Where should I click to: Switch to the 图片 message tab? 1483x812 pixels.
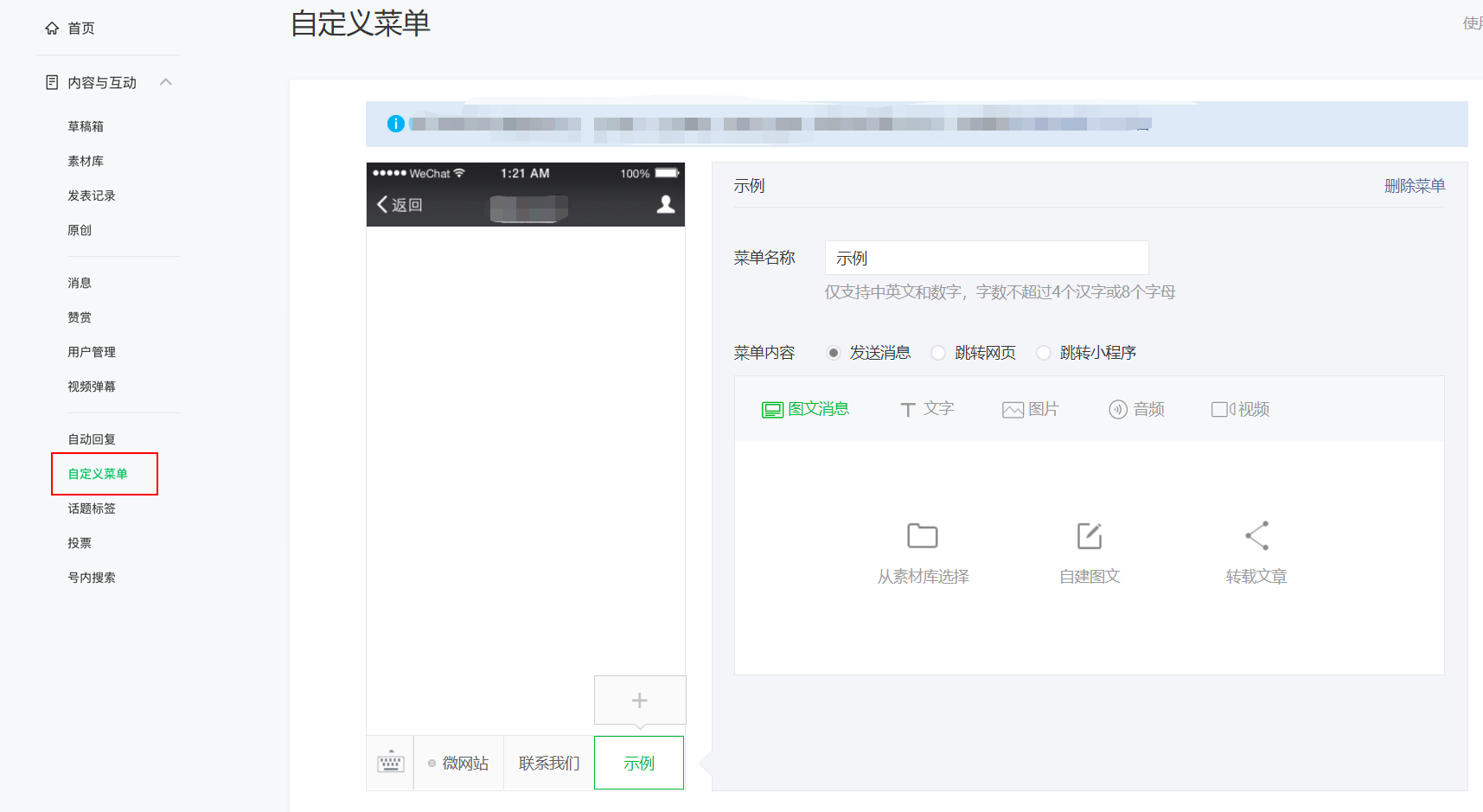click(1030, 409)
